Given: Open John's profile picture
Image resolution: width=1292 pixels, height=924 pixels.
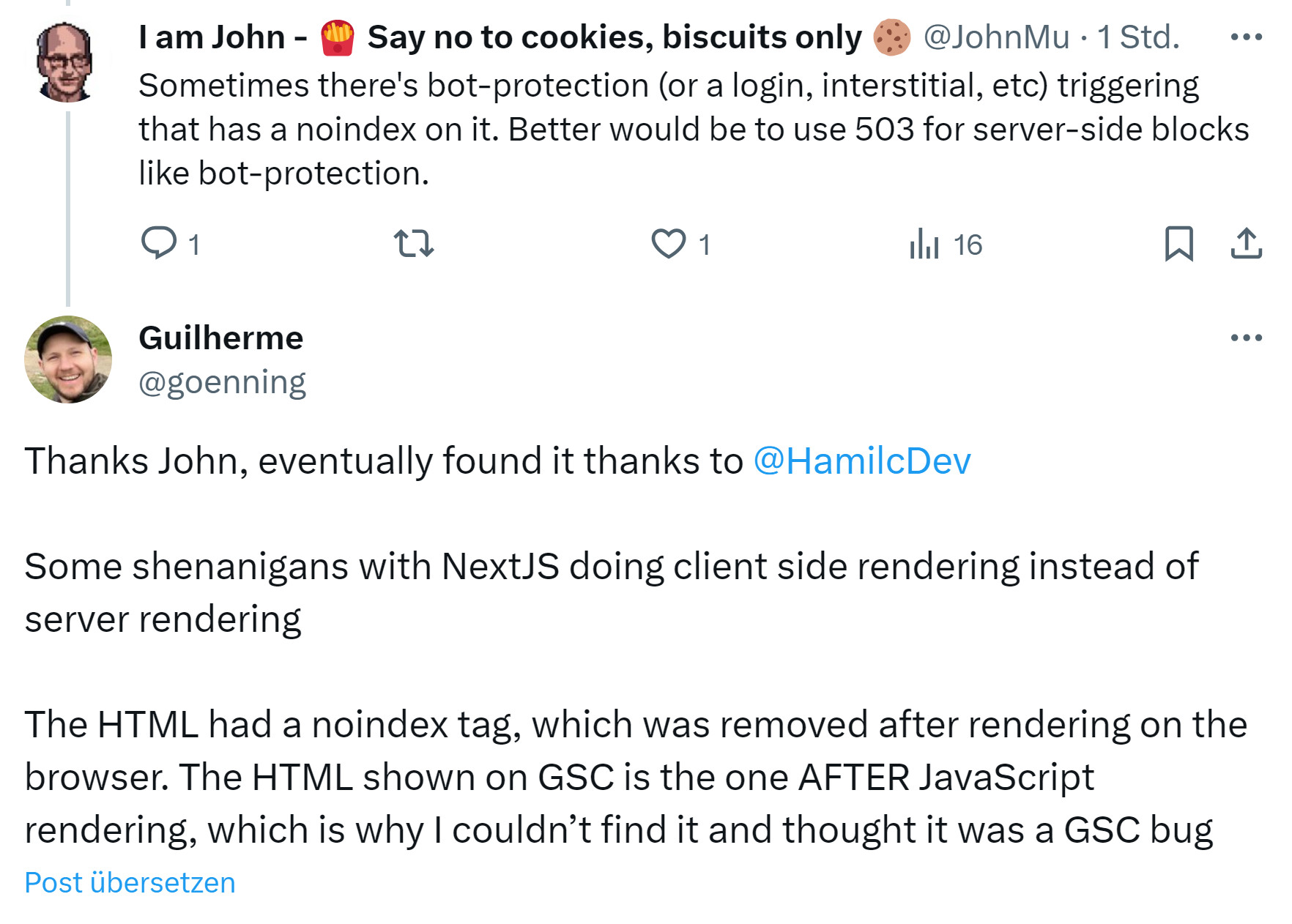Looking at the screenshot, I should [65, 62].
